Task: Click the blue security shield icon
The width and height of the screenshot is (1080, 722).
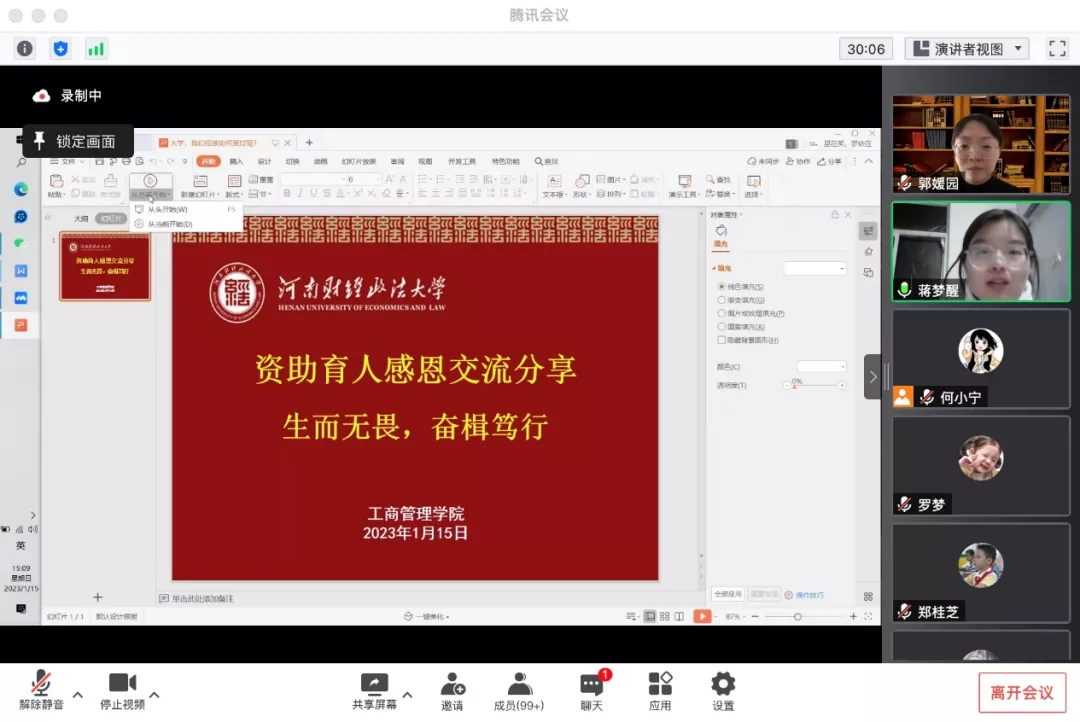Action: (x=60, y=48)
